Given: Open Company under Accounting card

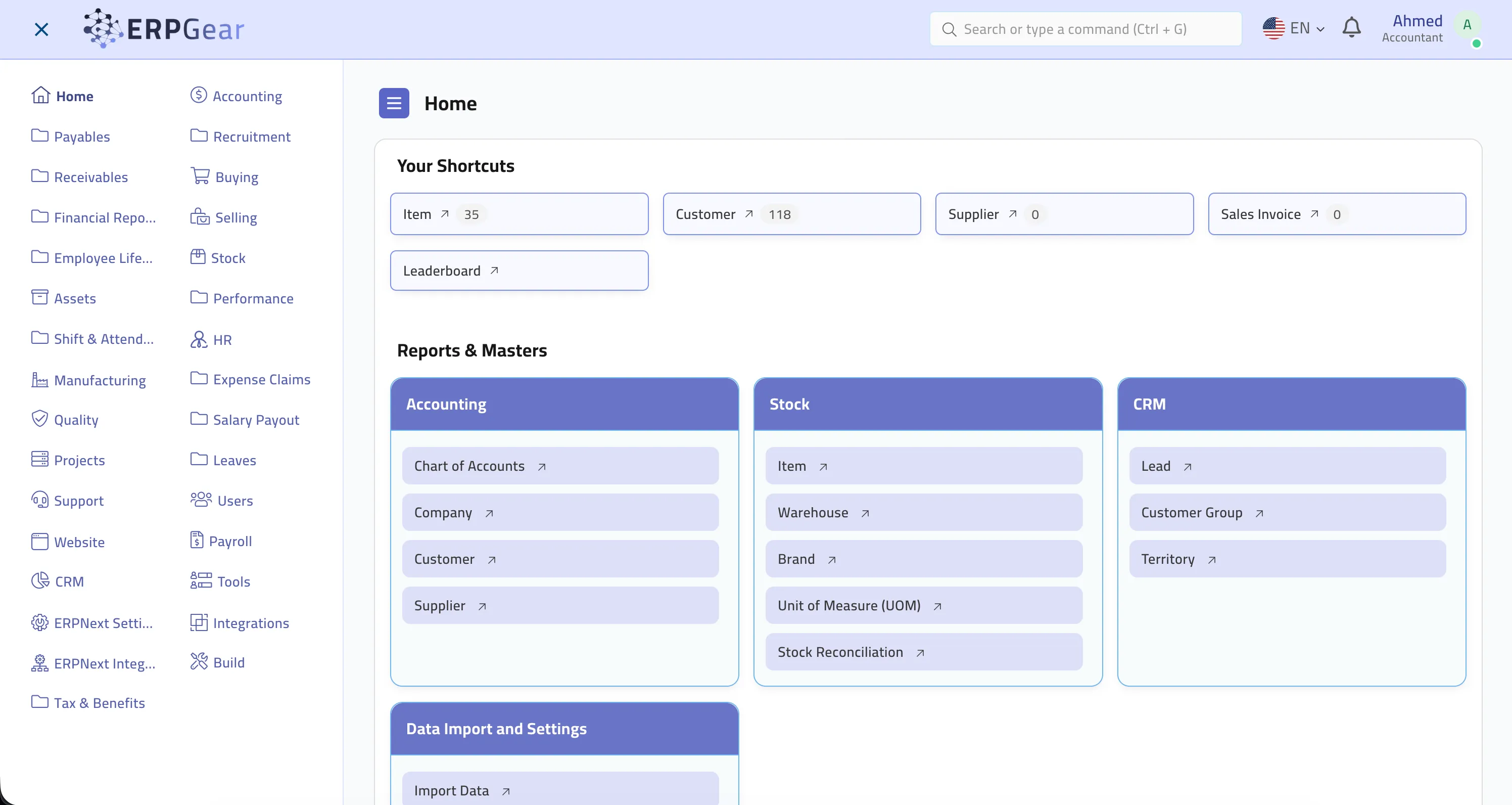Looking at the screenshot, I should tap(560, 513).
